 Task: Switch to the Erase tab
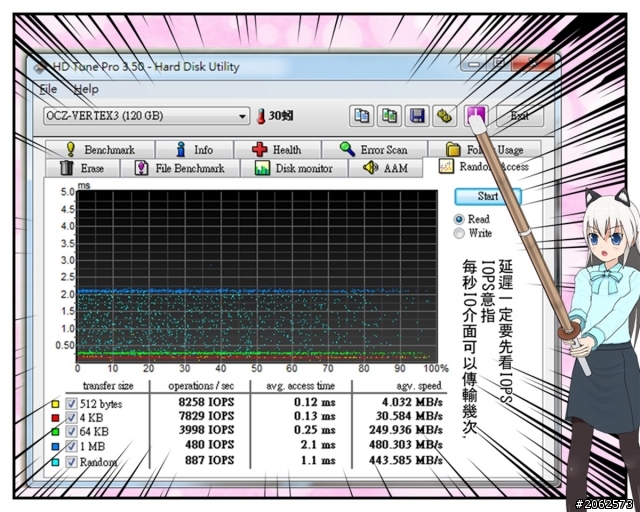point(82,168)
